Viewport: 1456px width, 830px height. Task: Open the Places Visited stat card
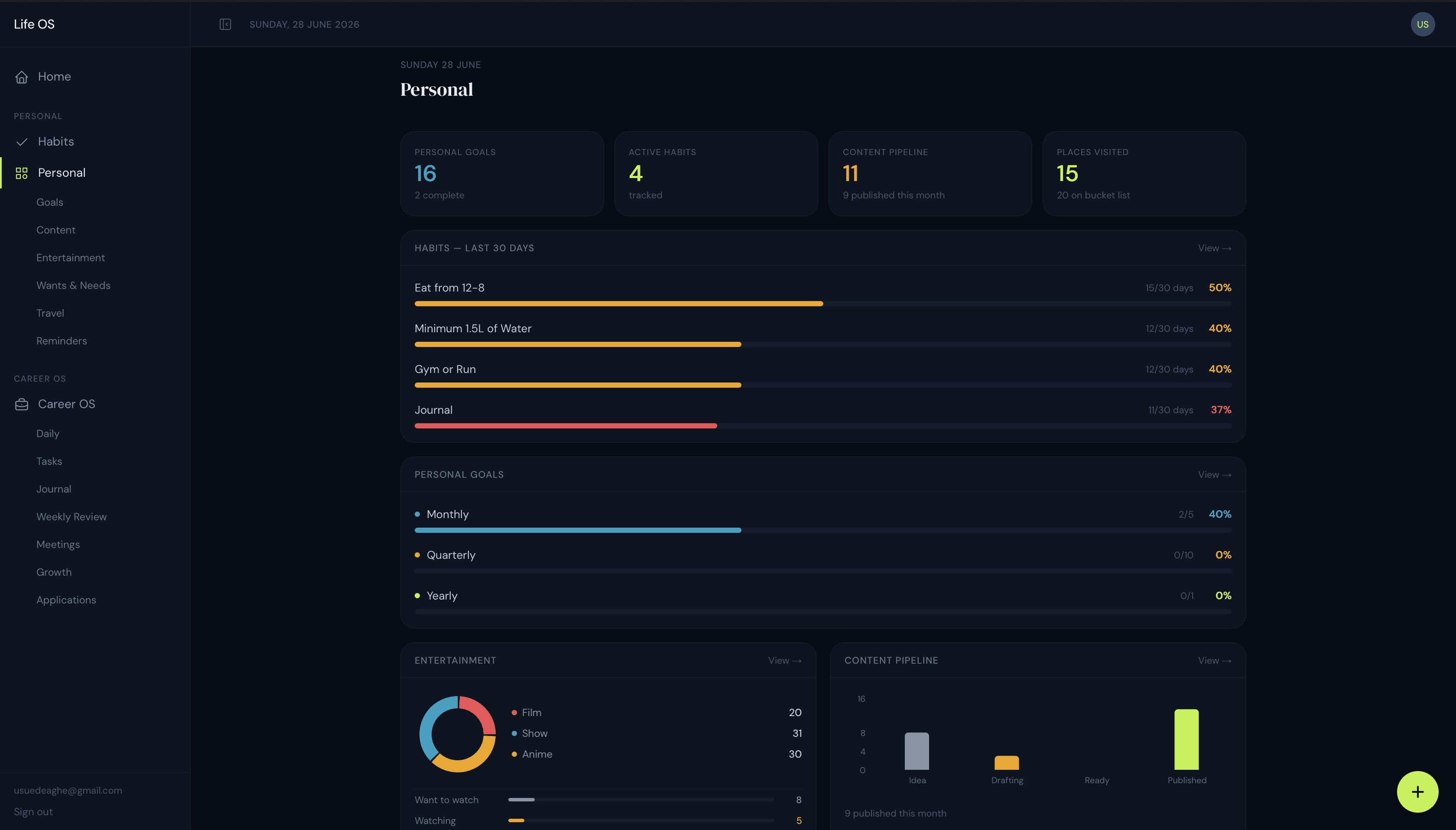[x=1144, y=173]
